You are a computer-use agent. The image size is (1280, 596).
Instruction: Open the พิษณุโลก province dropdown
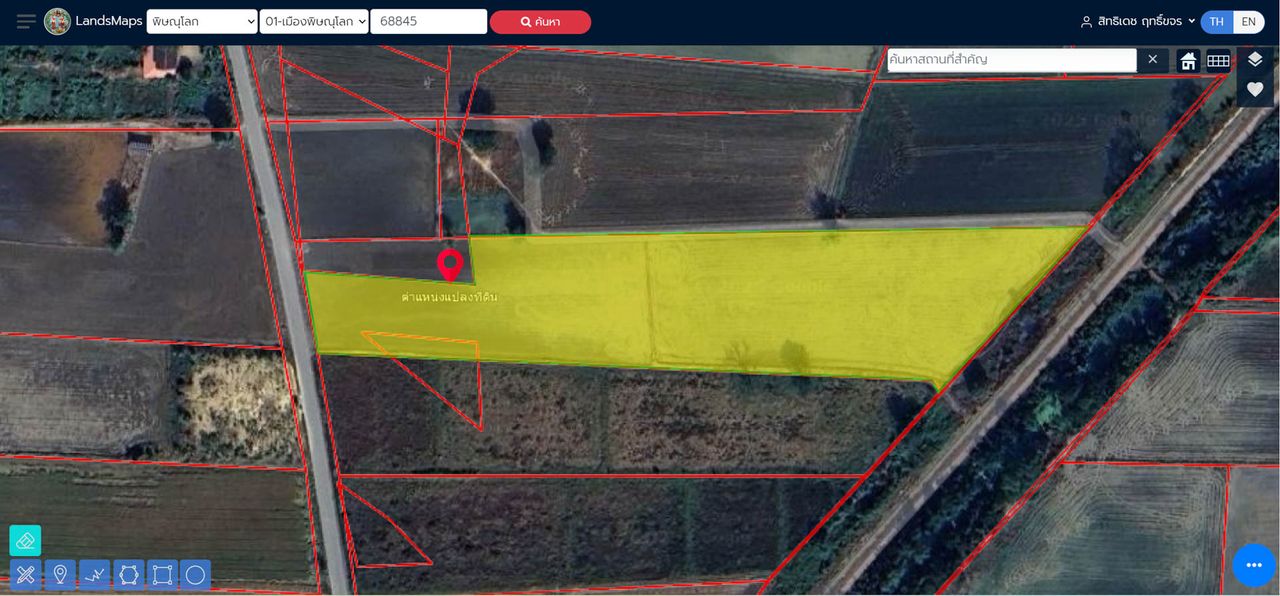[x=202, y=22]
